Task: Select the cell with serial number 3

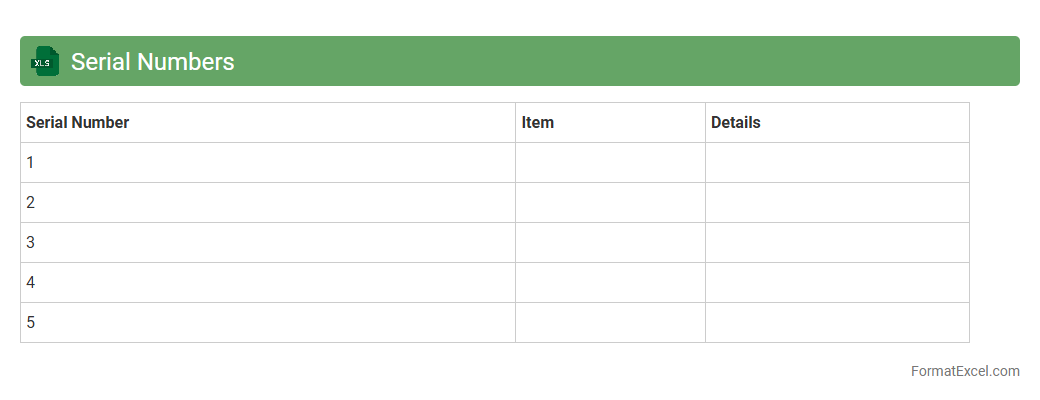Action: point(267,243)
